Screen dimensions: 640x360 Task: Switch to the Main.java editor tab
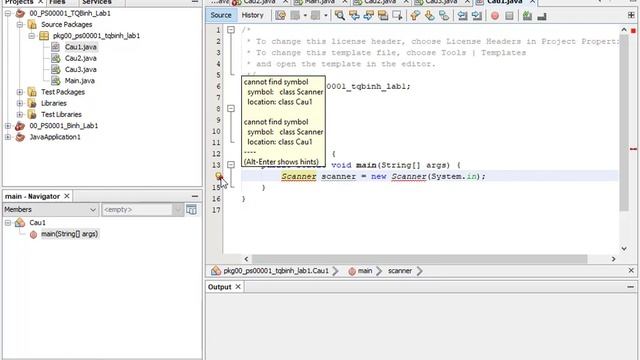(320, 2)
